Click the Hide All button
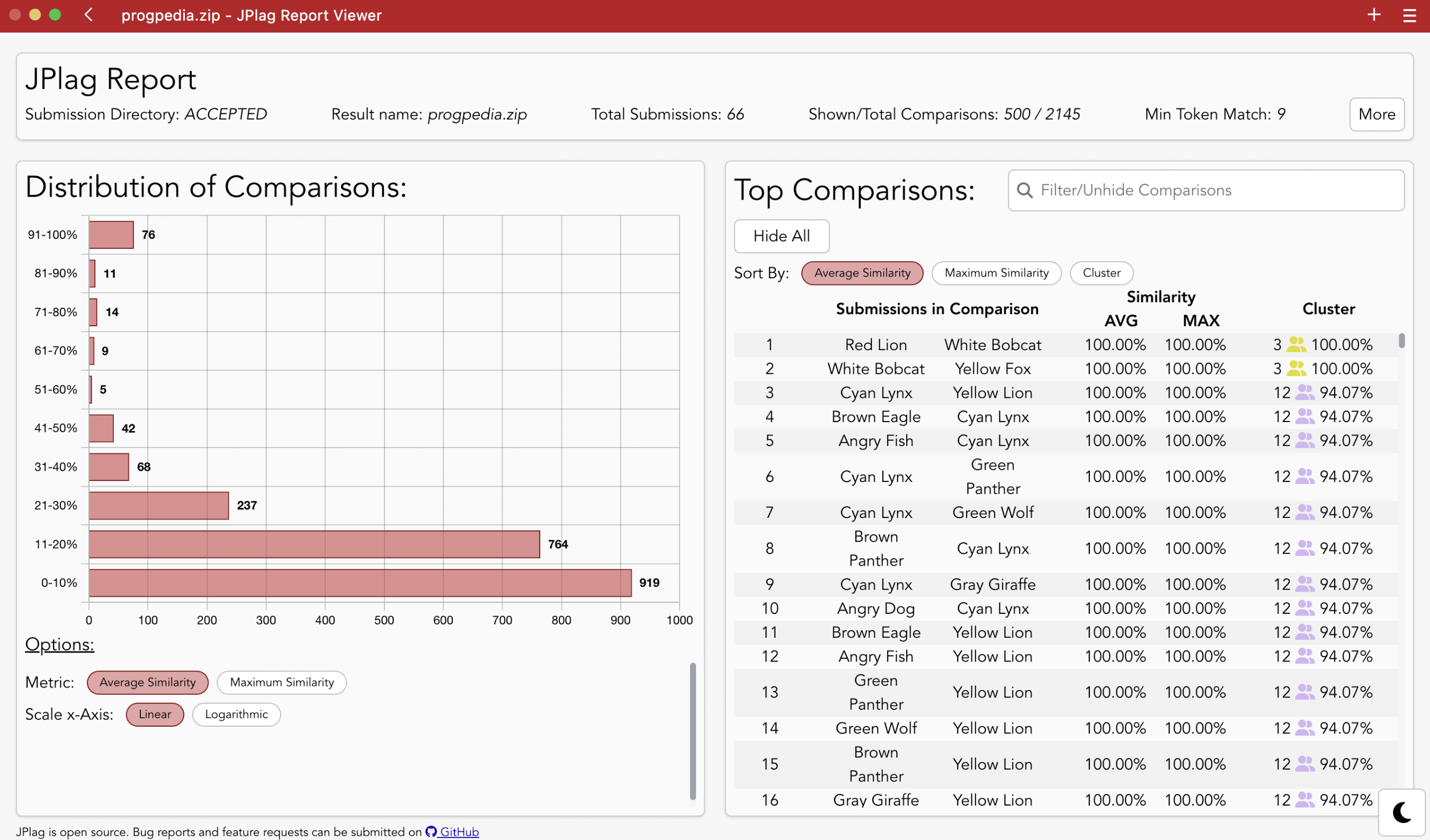The width and height of the screenshot is (1430, 840). [x=781, y=236]
